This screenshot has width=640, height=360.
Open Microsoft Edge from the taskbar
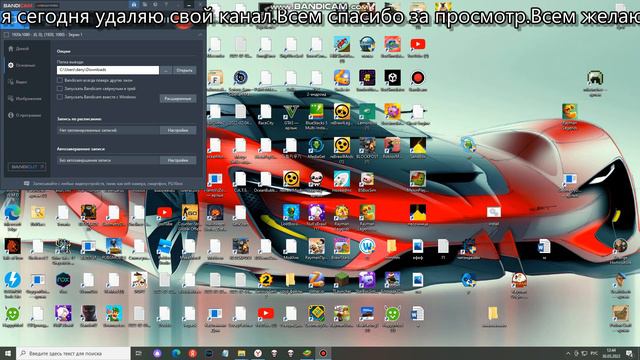click(x=176, y=353)
